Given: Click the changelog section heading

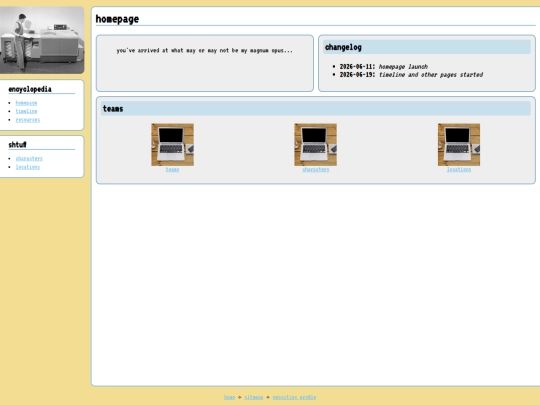Looking at the screenshot, I should pos(427,47).
